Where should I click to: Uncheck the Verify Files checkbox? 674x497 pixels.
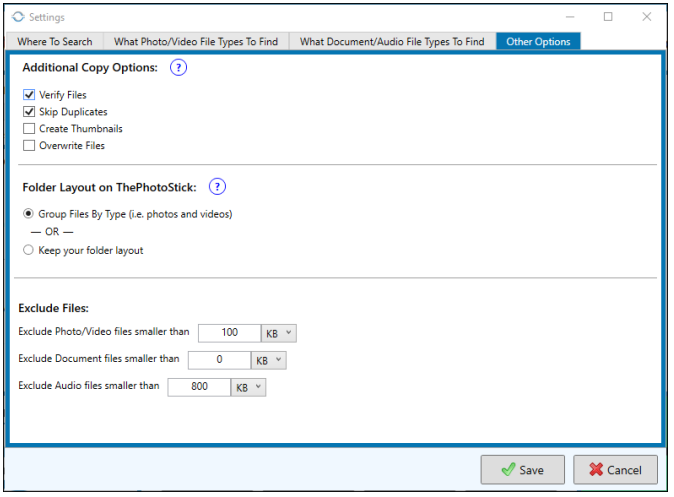(x=29, y=95)
